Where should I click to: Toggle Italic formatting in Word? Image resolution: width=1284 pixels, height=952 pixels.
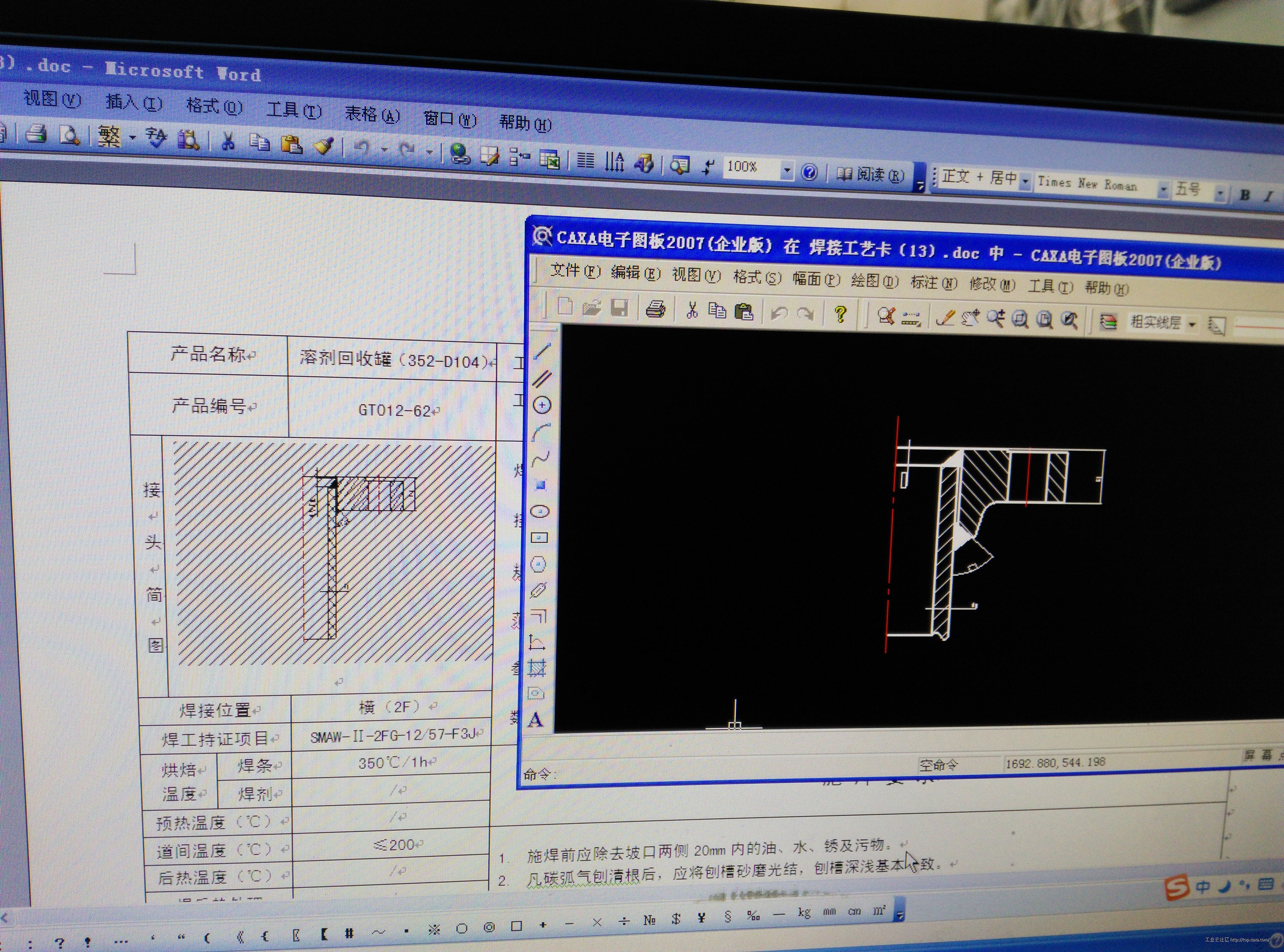1268,196
